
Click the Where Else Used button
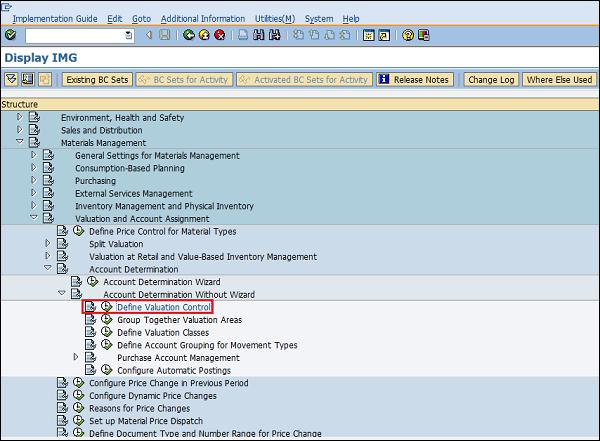(559, 80)
